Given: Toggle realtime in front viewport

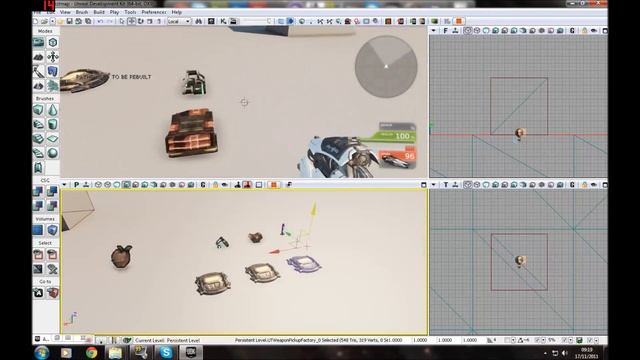Looking at the screenshot, I should point(456,31).
